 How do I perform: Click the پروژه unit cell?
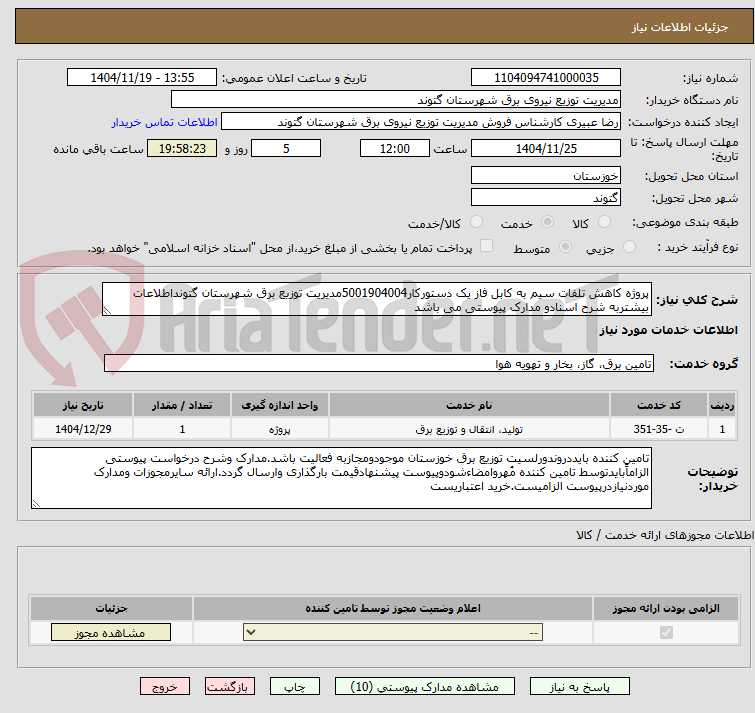[x=280, y=429]
